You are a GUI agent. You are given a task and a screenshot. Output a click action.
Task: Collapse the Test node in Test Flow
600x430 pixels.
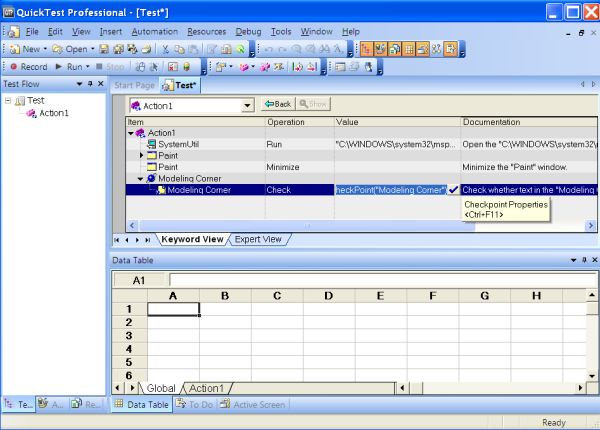coord(8,101)
